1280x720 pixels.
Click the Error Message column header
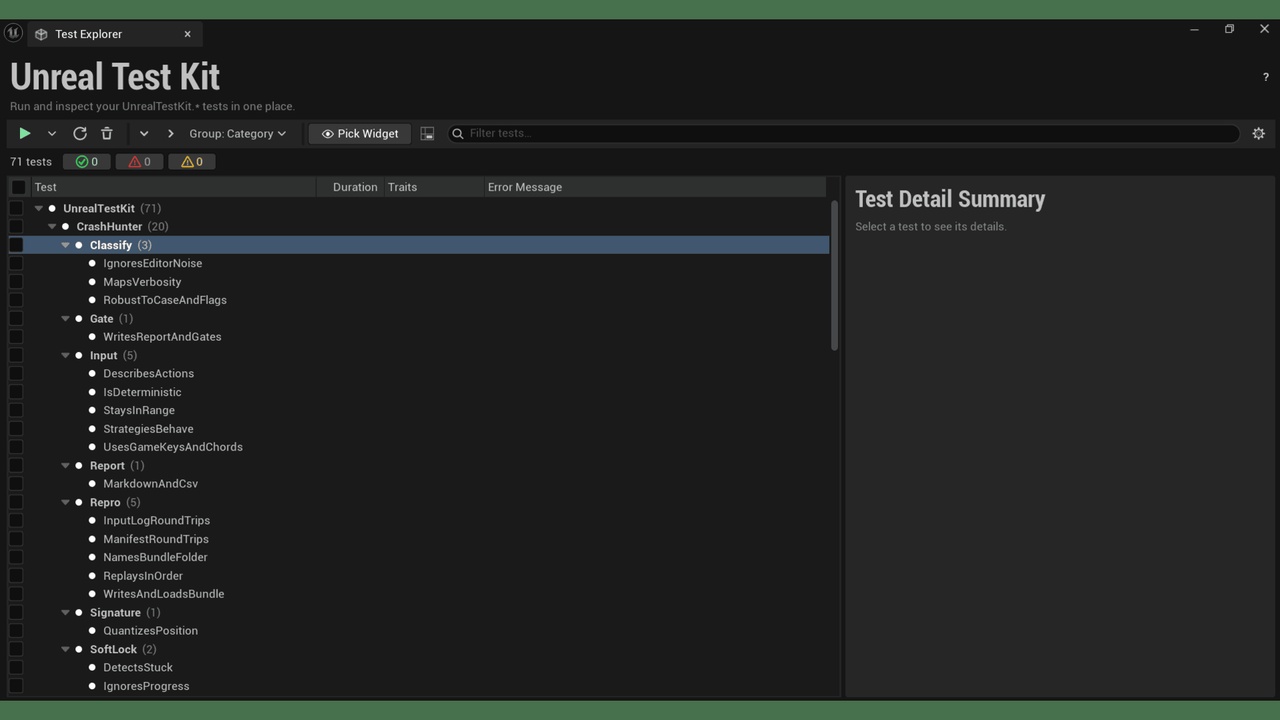[x=655, y=187]
